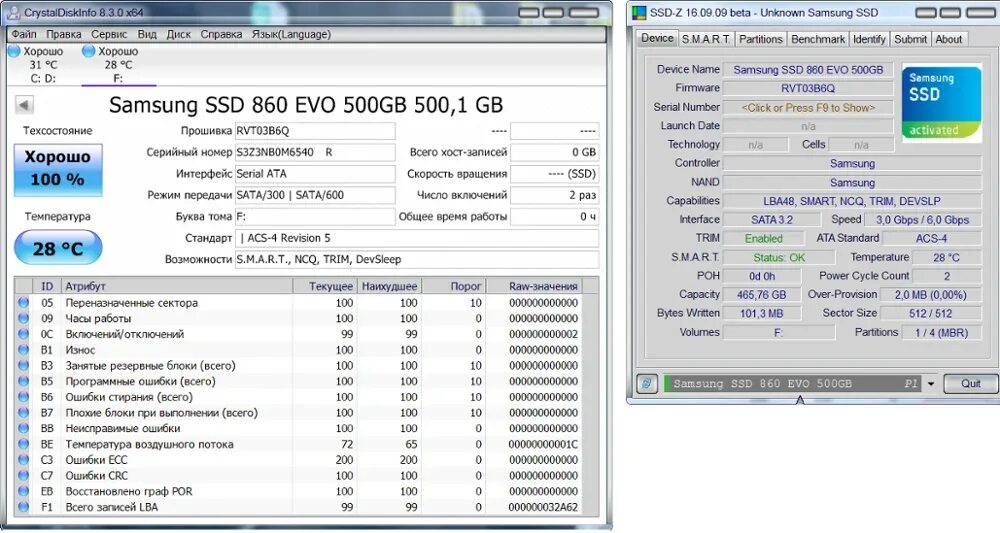The image size is (1000, 533).
Task: Click the status orb for attribute 0C
Action: click(24, 334)
